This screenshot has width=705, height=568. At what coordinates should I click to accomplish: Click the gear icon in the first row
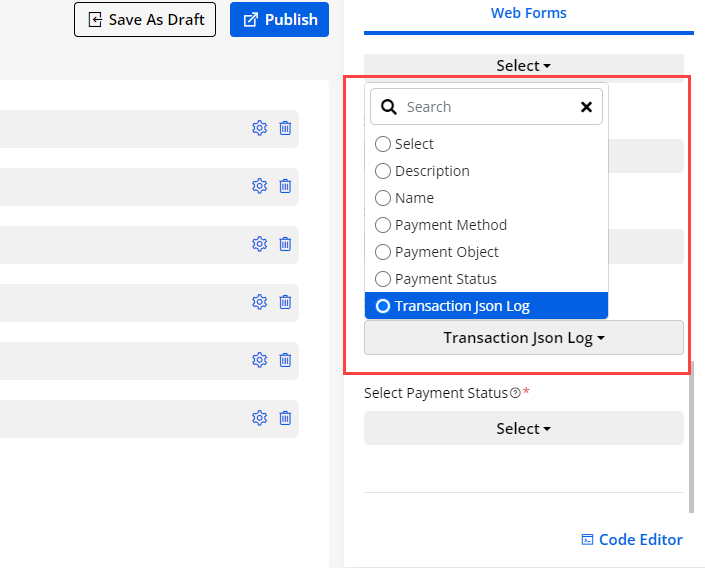point(259,128)
